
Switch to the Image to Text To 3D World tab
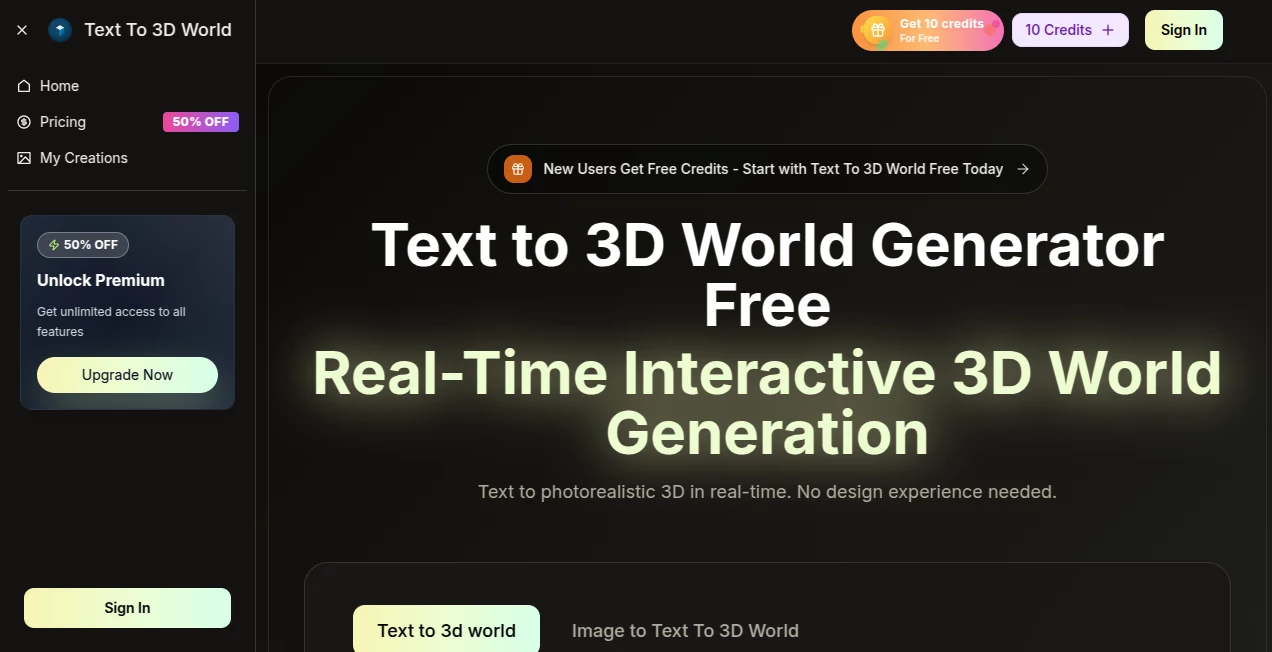685,630
